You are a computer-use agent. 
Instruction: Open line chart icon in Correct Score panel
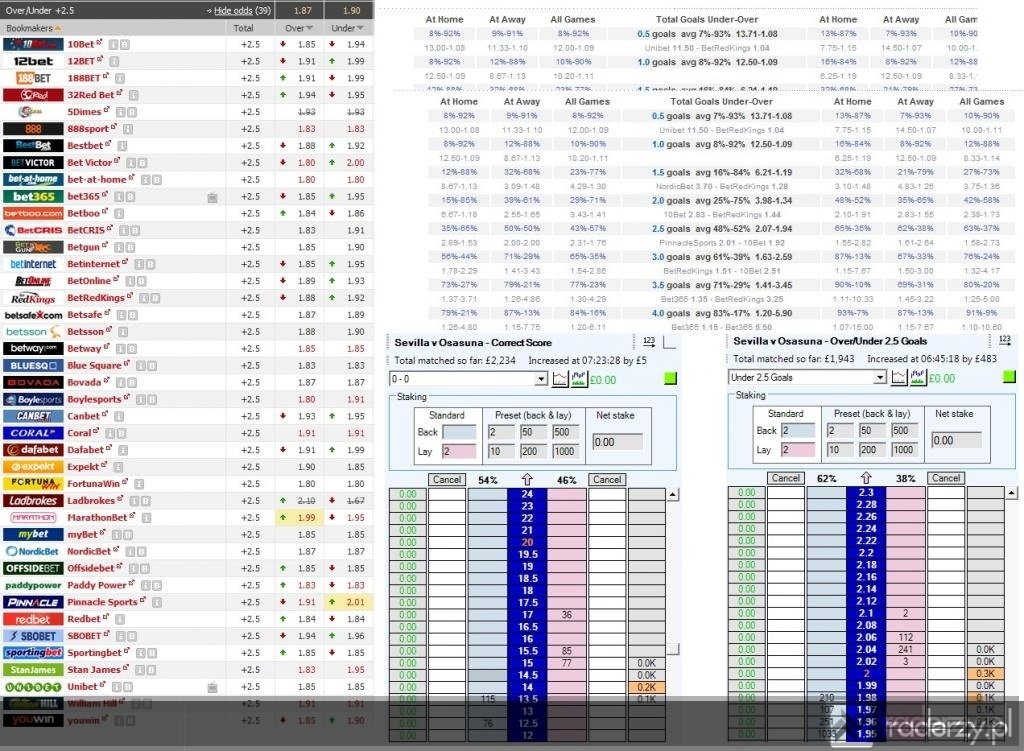coord(560,379)
